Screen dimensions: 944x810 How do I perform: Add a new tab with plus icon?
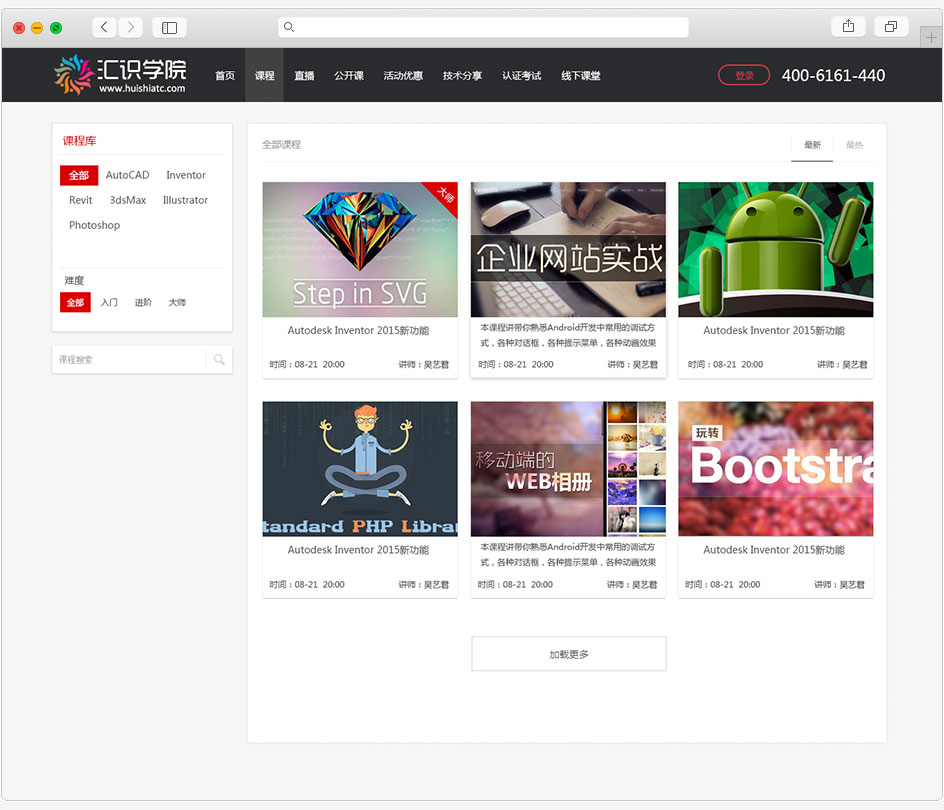(932, 37)
